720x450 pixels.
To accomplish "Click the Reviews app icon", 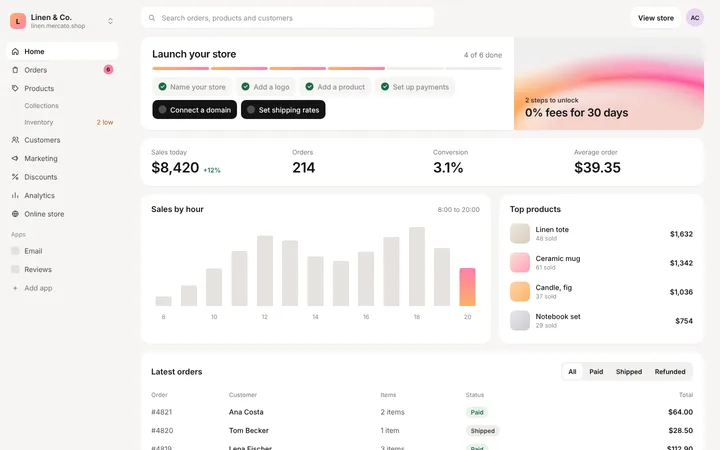I will pos(15,269).
